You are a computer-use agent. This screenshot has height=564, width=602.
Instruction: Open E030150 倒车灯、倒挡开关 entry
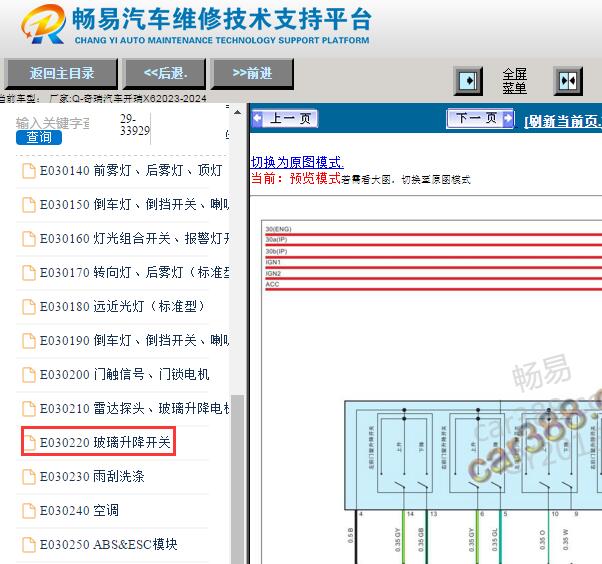point(134,204)
